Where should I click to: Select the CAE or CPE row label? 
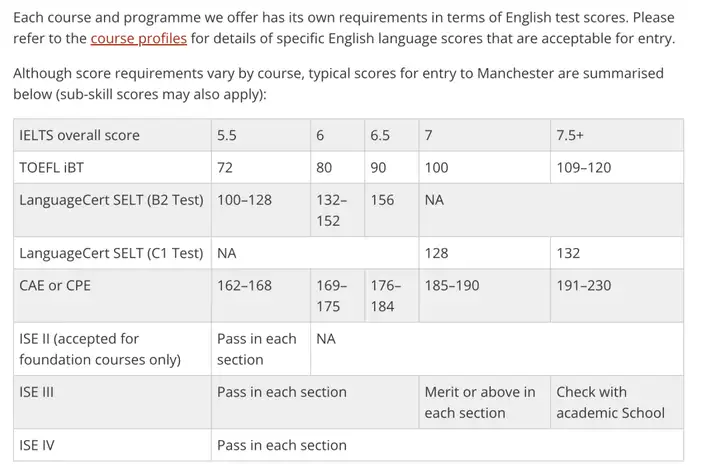click(x=112, y=295)
